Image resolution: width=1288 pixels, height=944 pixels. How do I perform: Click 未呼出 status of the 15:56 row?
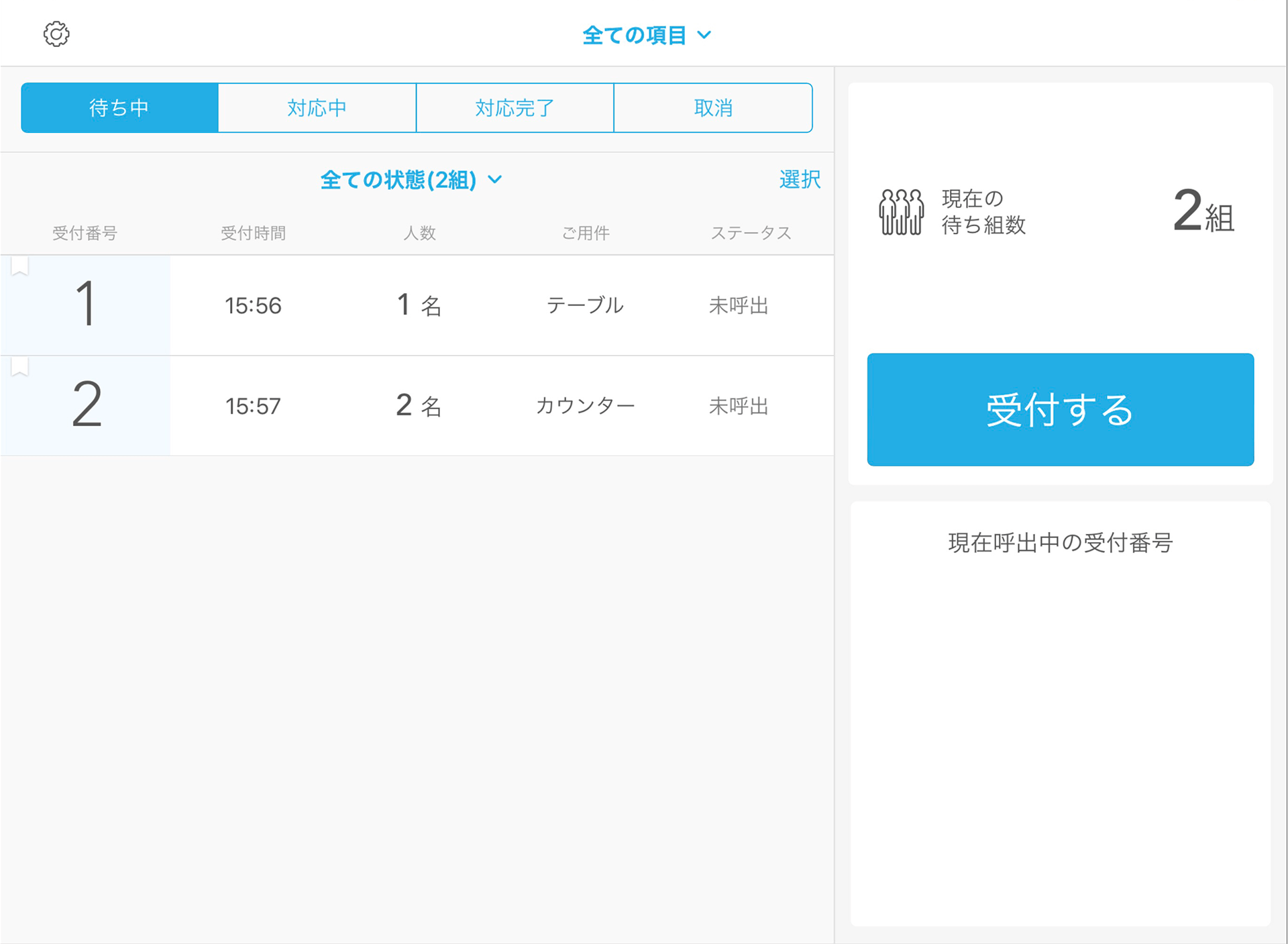tap(739, 306)
